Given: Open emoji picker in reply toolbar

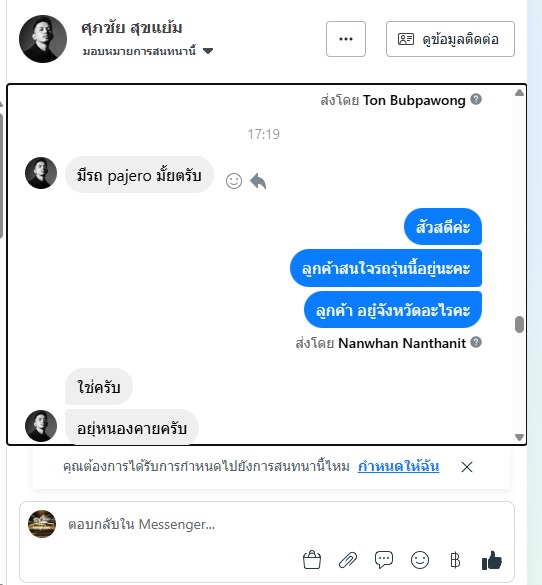Looking at the screenshot, I should pos(420,560).
